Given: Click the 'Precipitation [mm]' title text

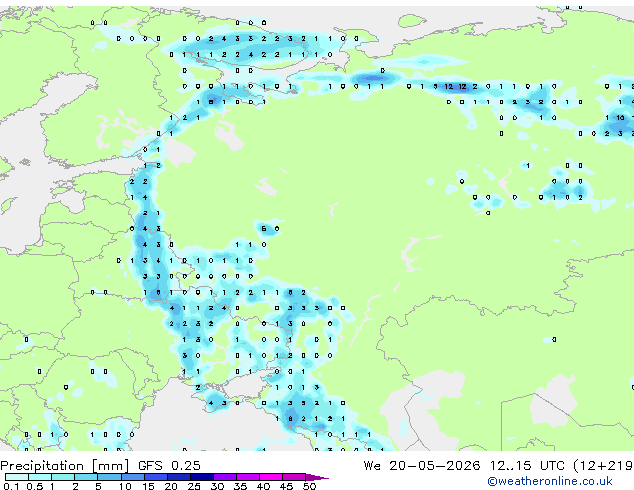Looking at the screenshot, I should coord(65,466).
